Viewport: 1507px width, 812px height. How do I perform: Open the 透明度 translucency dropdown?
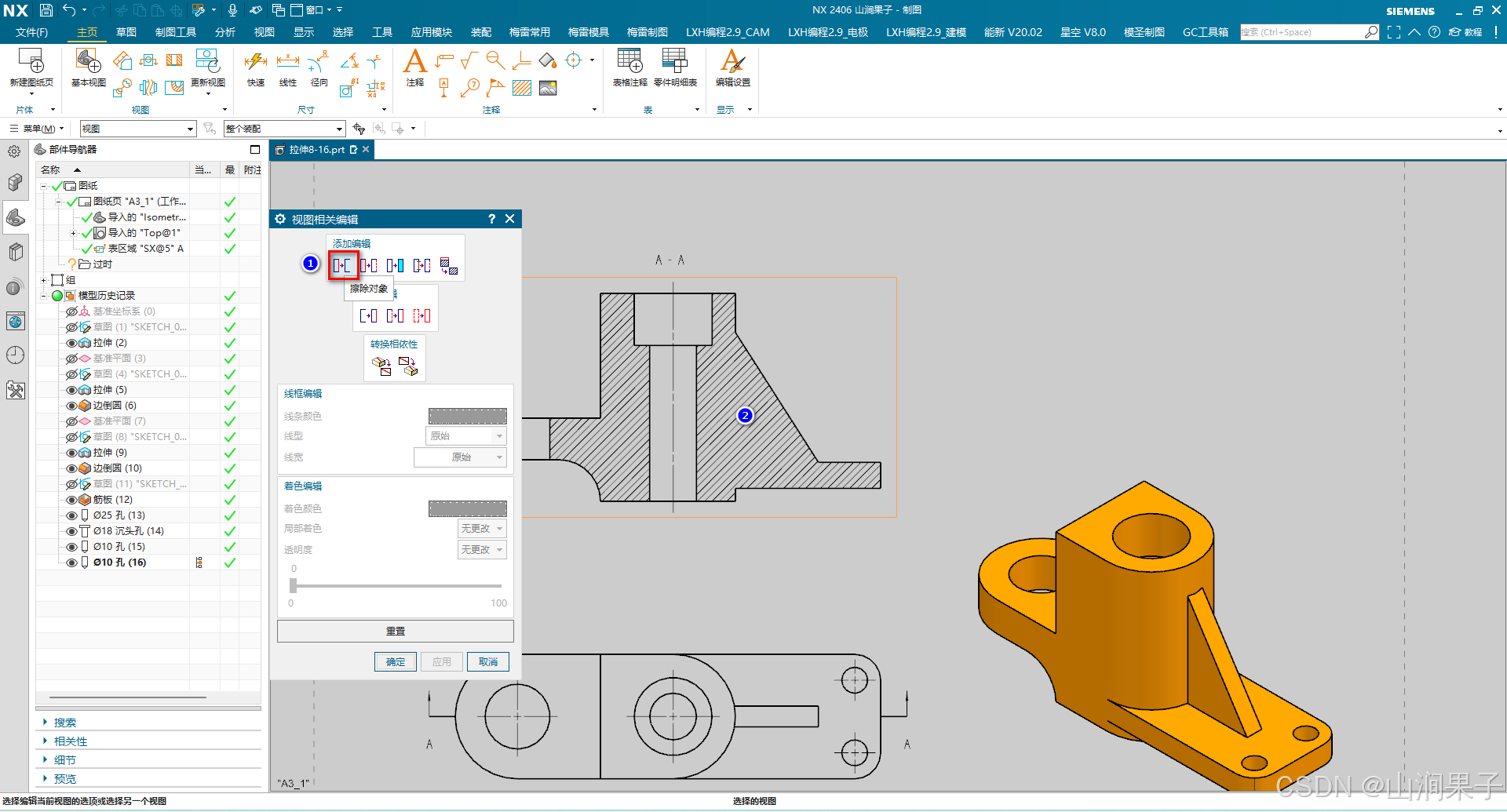482,550
